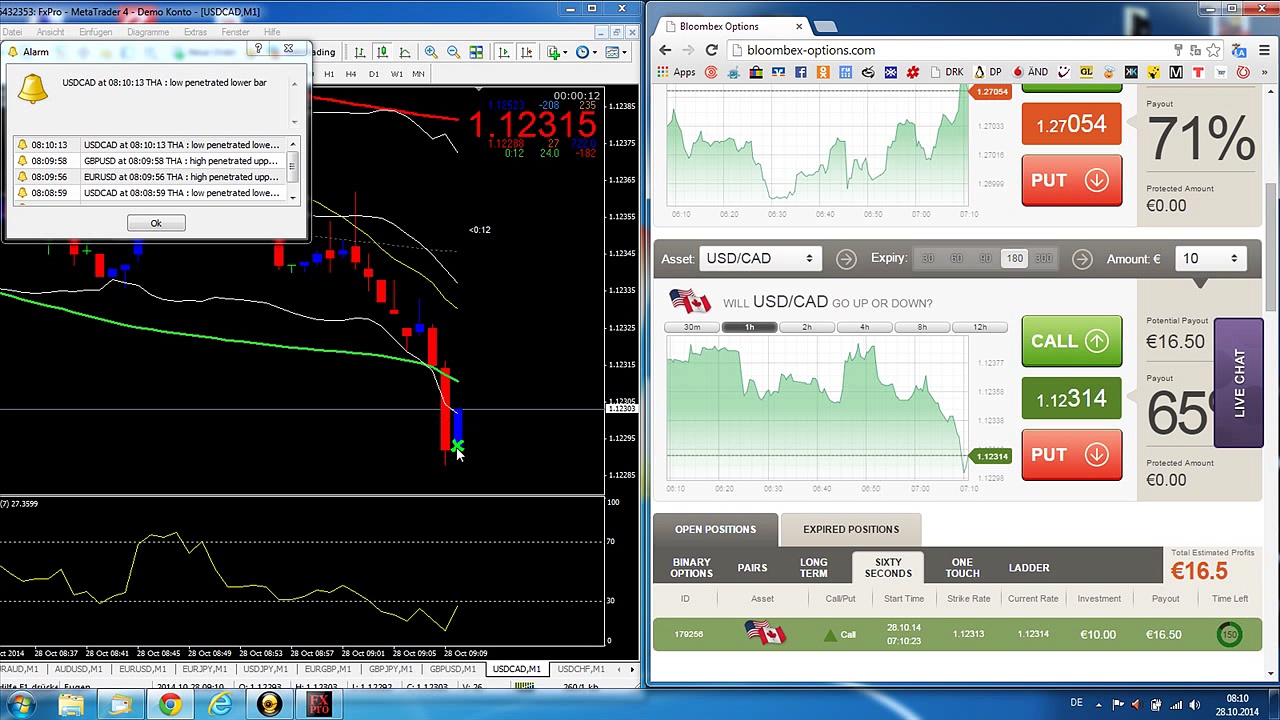Click the tile windows icon in MetaTrader toolbar
This screenshot has width=1280, height=720.
pyautogui.click(x=476, y=52)
